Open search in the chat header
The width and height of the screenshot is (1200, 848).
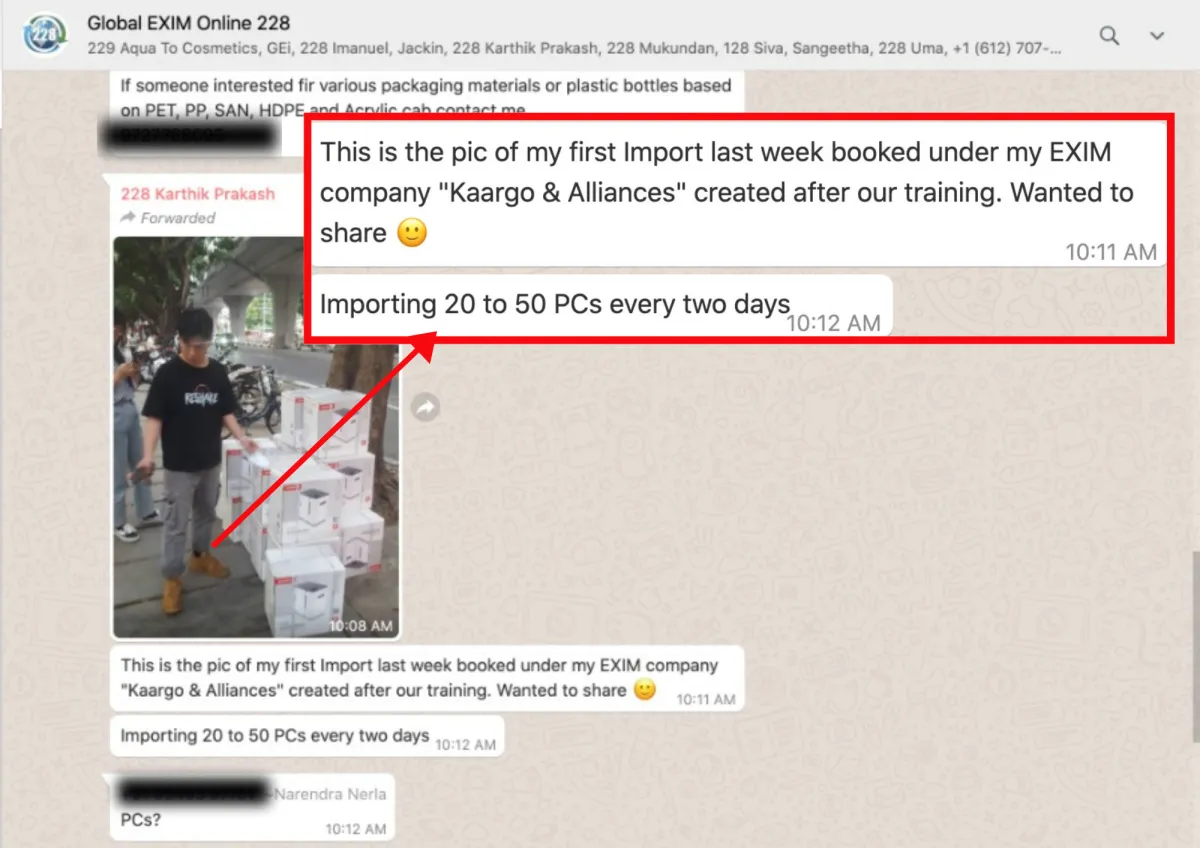[1109, 36]
